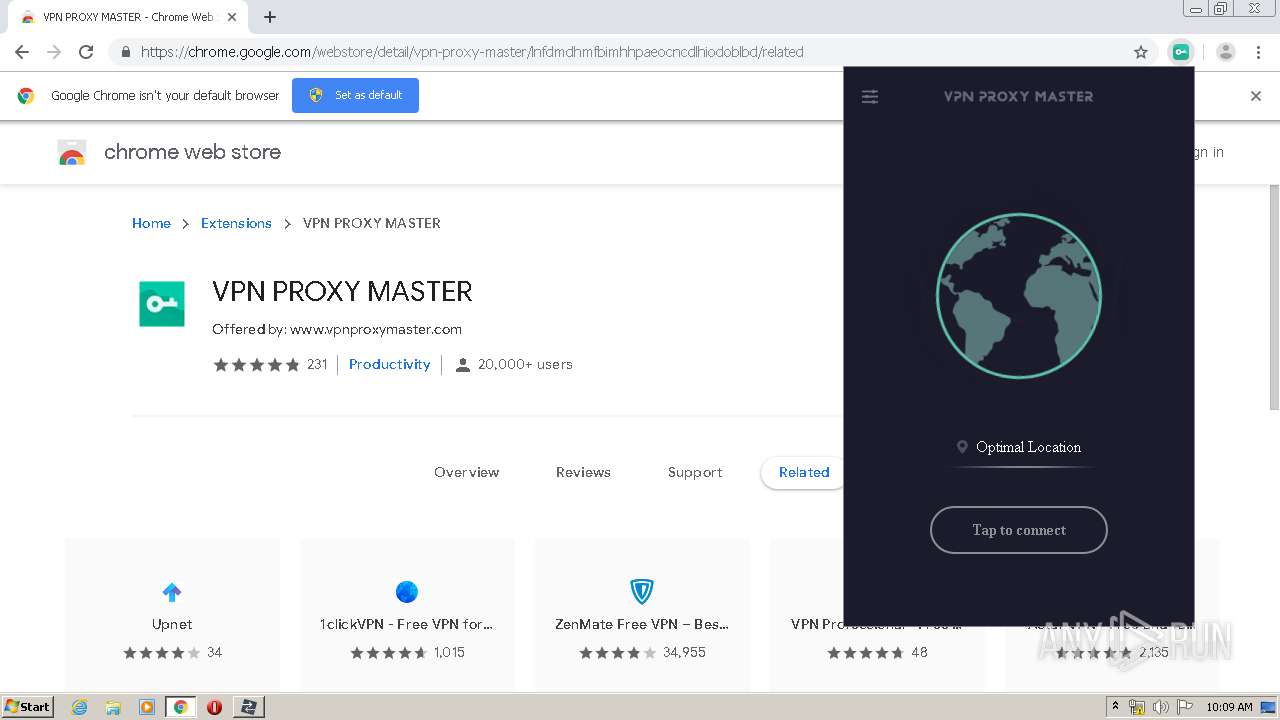Click the globe icon in VPN popup

(1019, 296)
